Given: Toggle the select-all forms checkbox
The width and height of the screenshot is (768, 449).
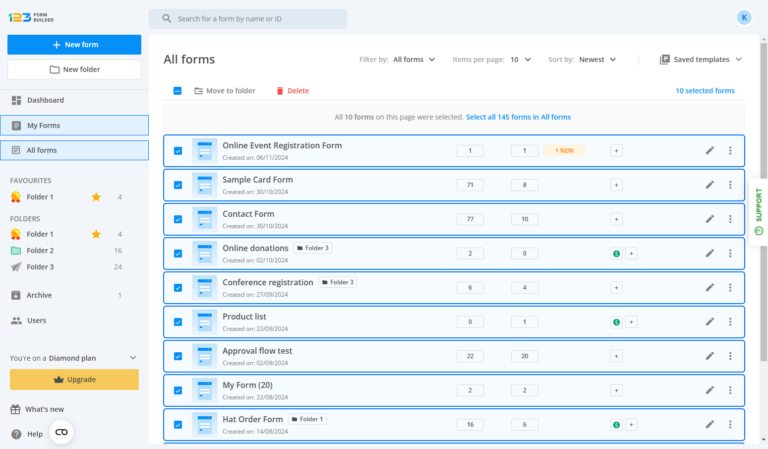Looking at the screenshot, I should tap(177, 91).
